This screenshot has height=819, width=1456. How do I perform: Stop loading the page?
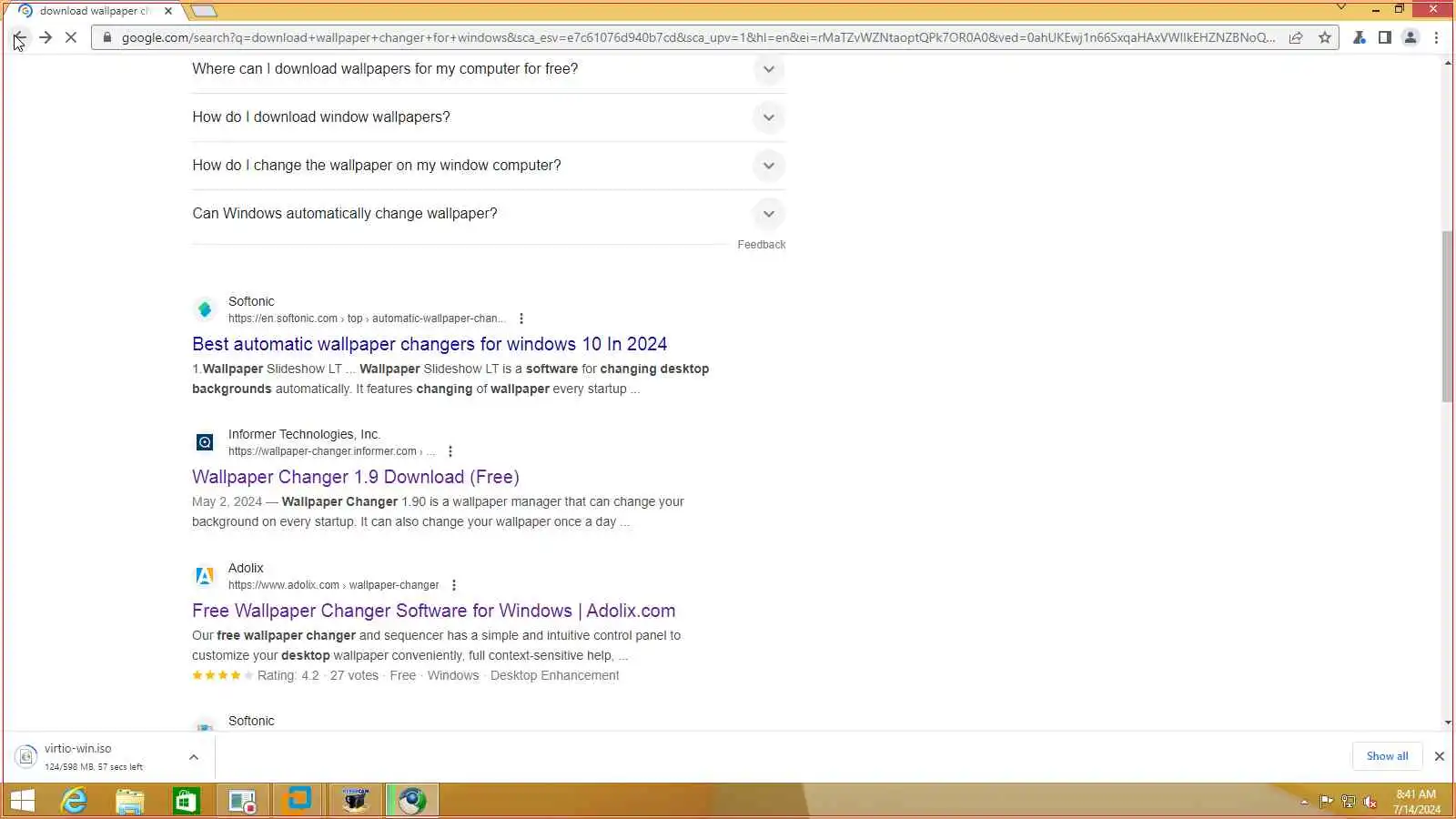tap(72, 37)
